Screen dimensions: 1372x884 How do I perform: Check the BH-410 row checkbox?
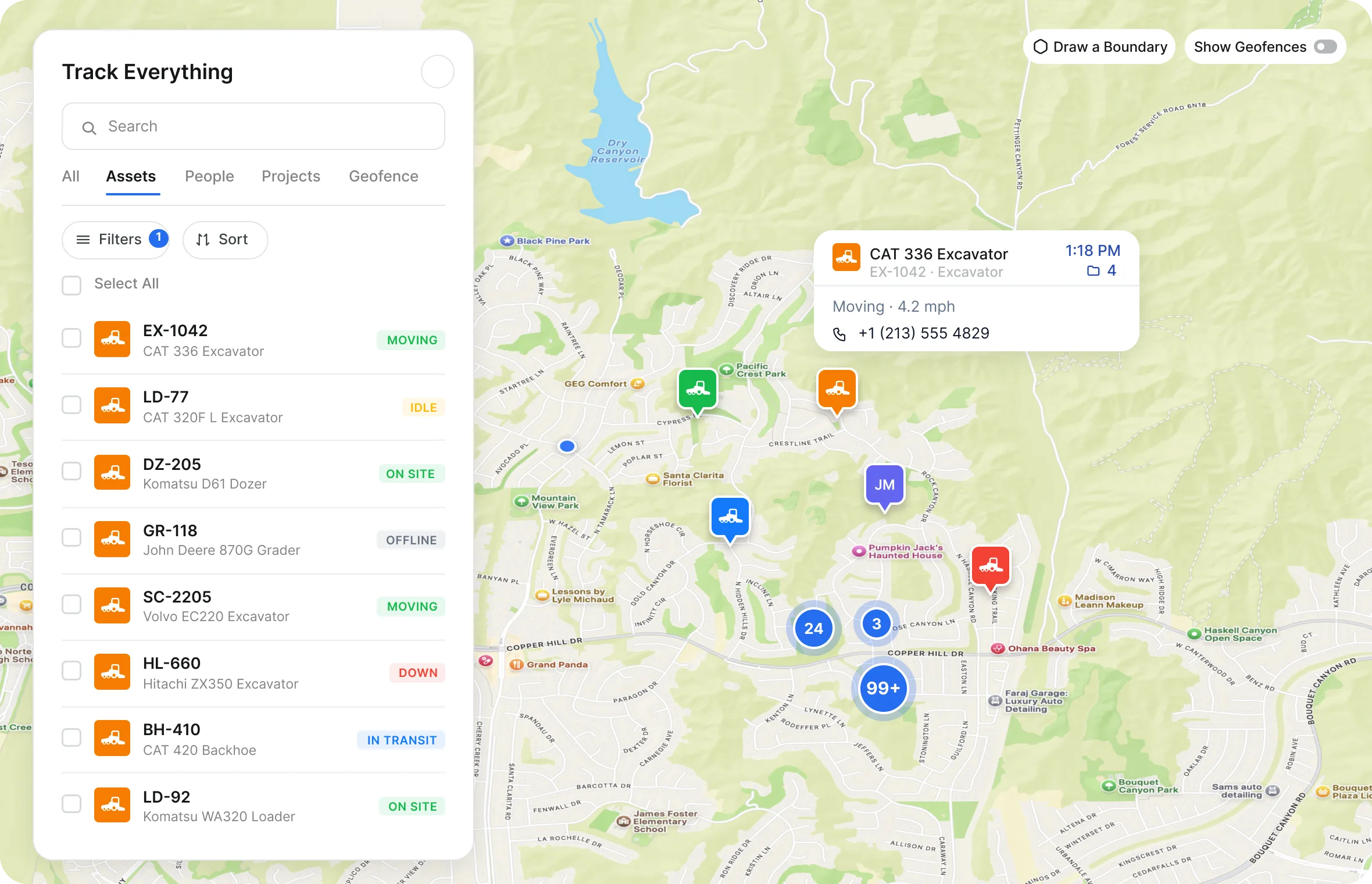point(72,737)
